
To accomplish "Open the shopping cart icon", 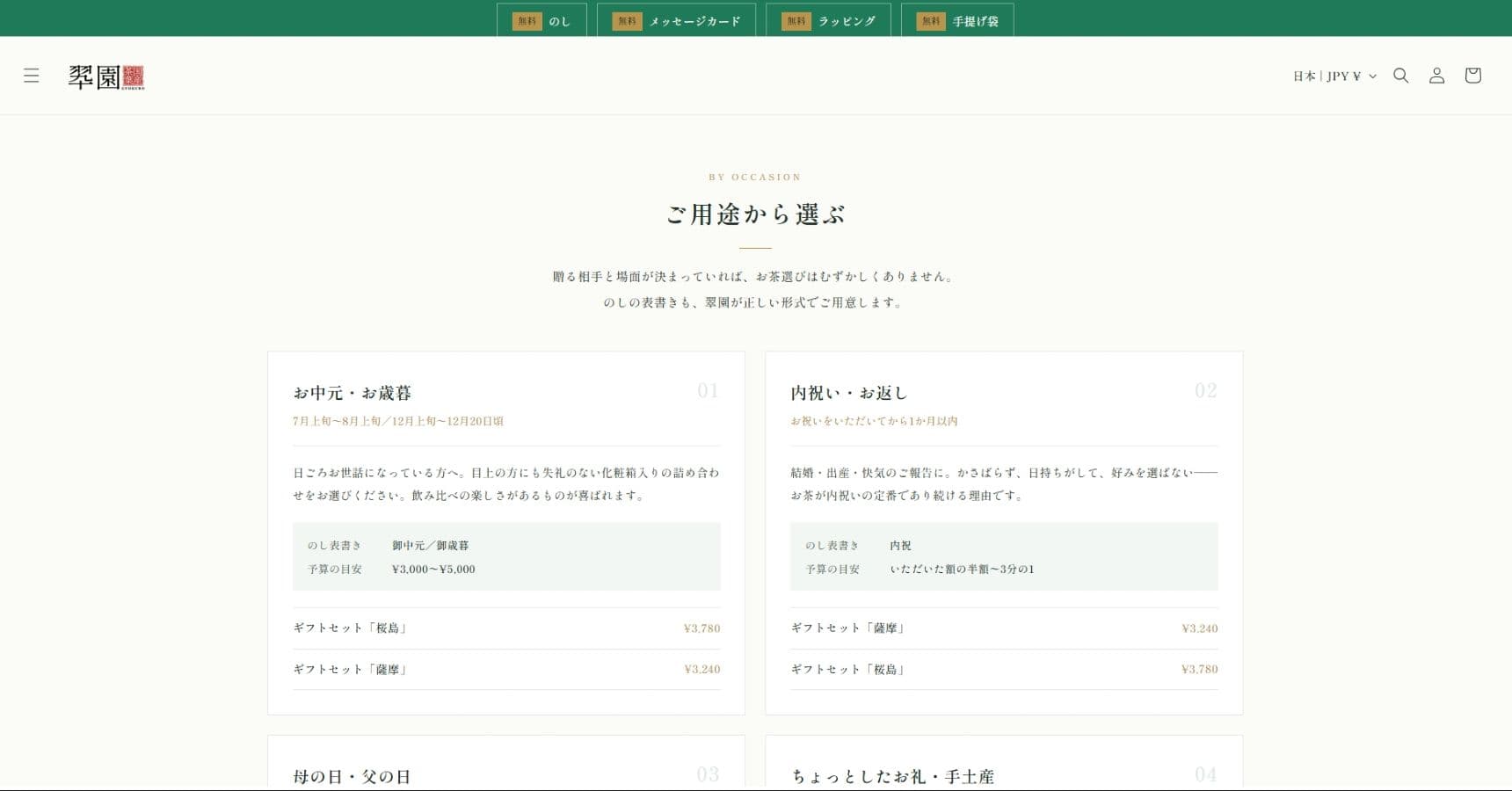I will point(1472,76).
